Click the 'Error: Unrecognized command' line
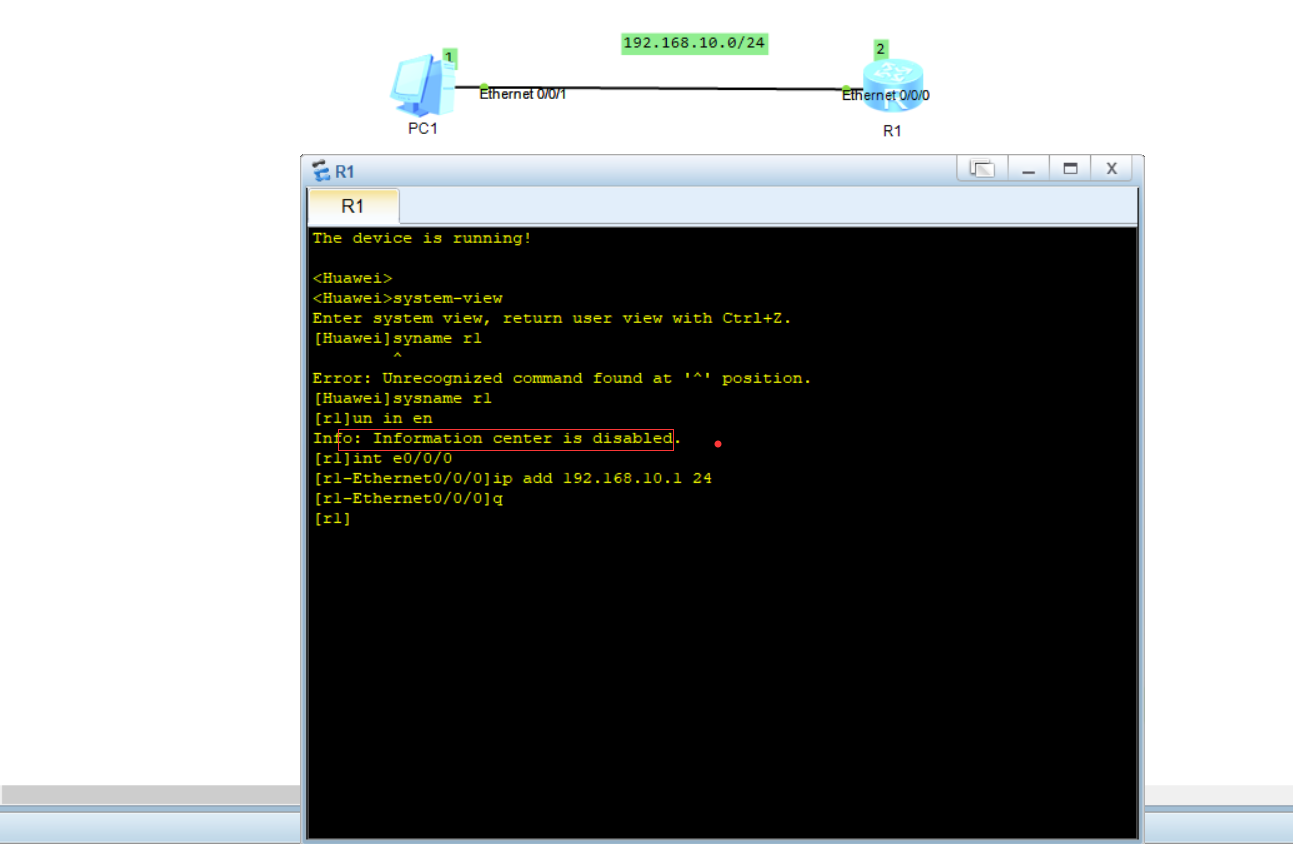Viewport: 1293px width, 844px height. click(562, 378)
